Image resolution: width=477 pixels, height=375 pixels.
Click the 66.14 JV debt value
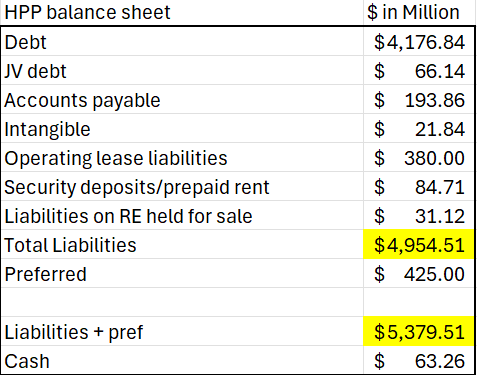point(419,70)
